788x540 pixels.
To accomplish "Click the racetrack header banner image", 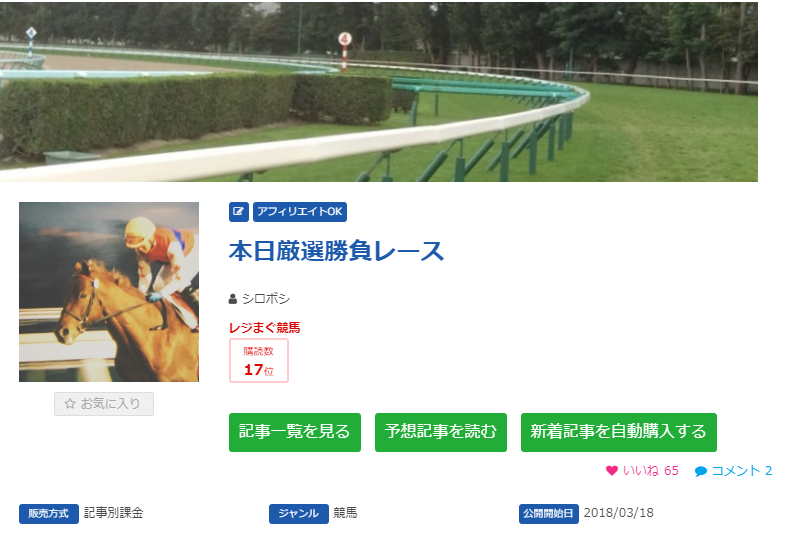I will (x=379, y=91).
